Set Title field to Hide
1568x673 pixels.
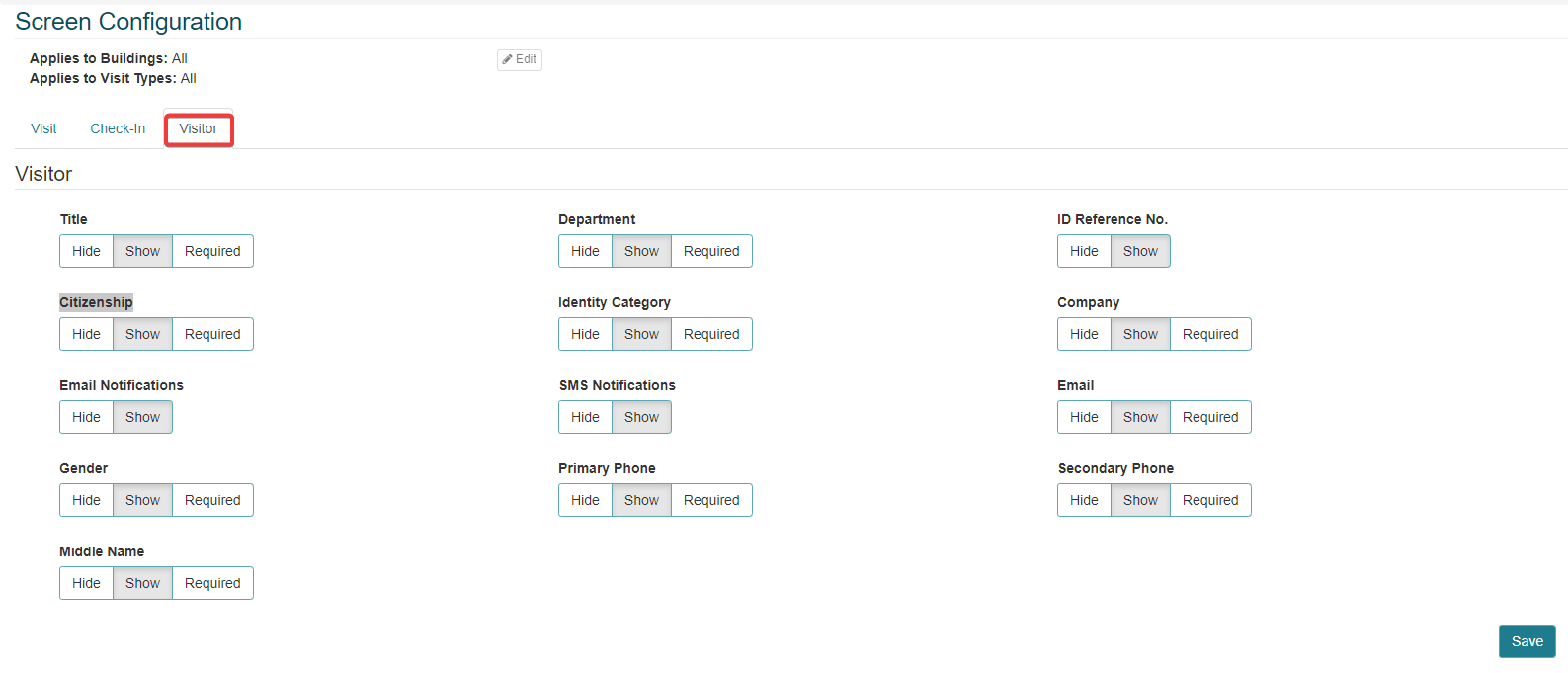(86, 251)
